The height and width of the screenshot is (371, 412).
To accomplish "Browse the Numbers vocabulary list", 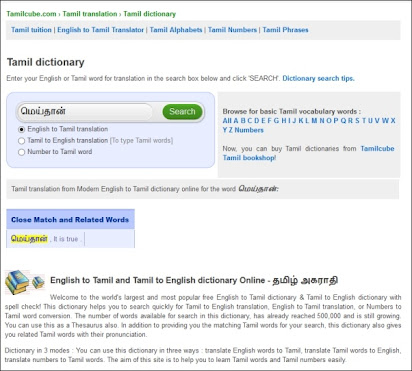I will click(x=249, y=130).
